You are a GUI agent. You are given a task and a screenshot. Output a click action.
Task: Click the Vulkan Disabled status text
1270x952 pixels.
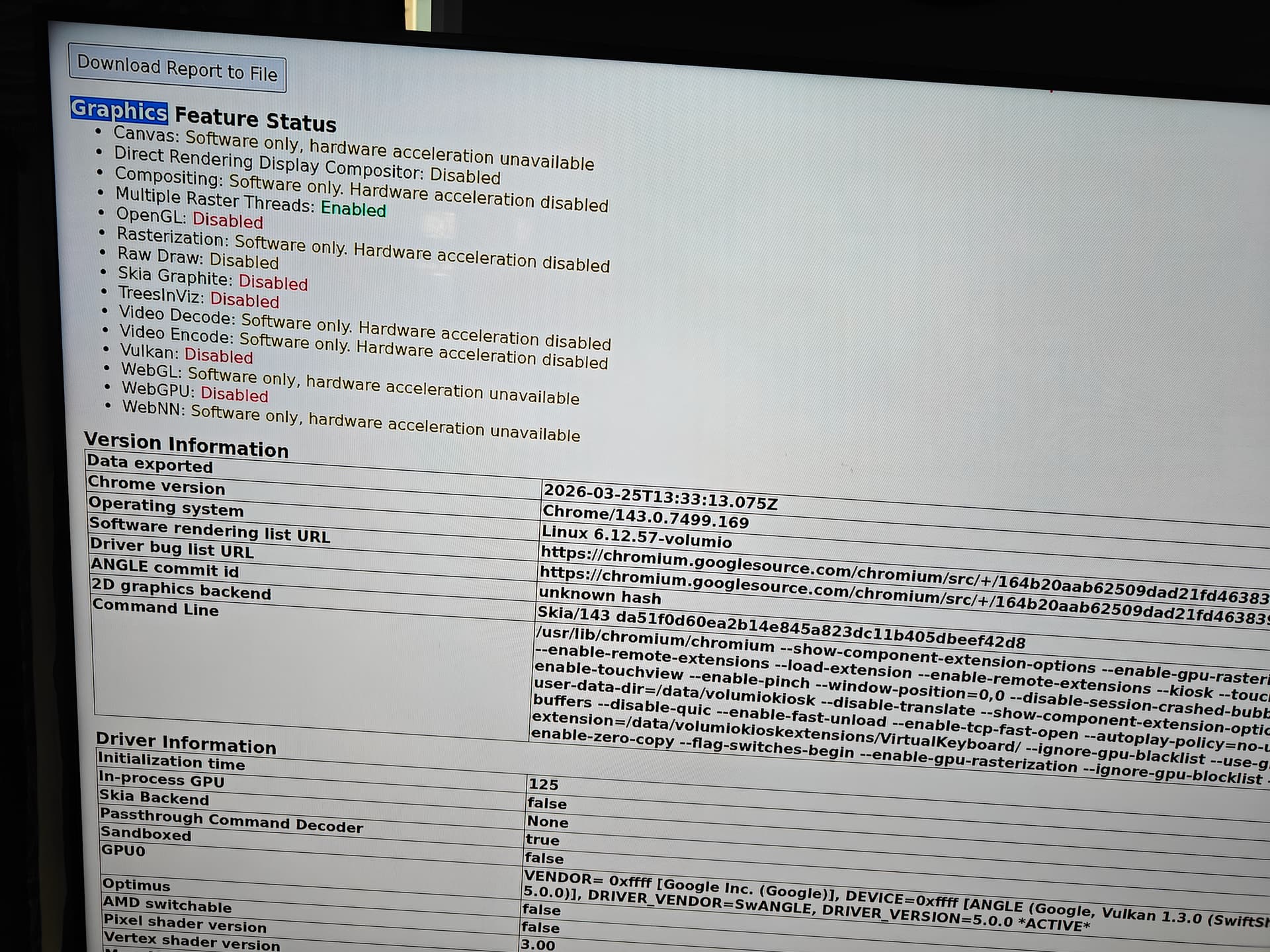pos(218,356)
